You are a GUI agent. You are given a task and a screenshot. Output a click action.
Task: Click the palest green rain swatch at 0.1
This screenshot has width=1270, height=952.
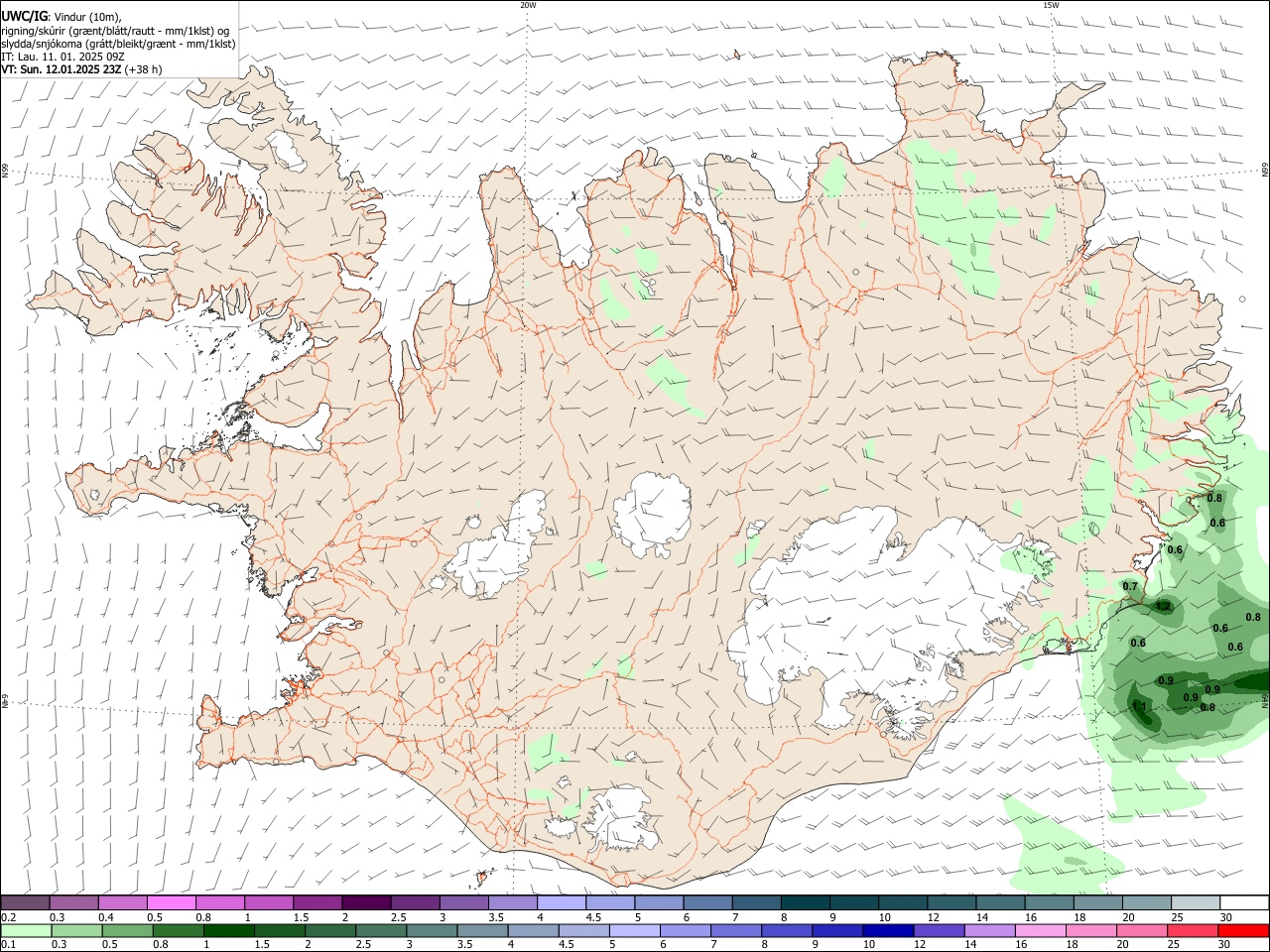tap(27, 930)
